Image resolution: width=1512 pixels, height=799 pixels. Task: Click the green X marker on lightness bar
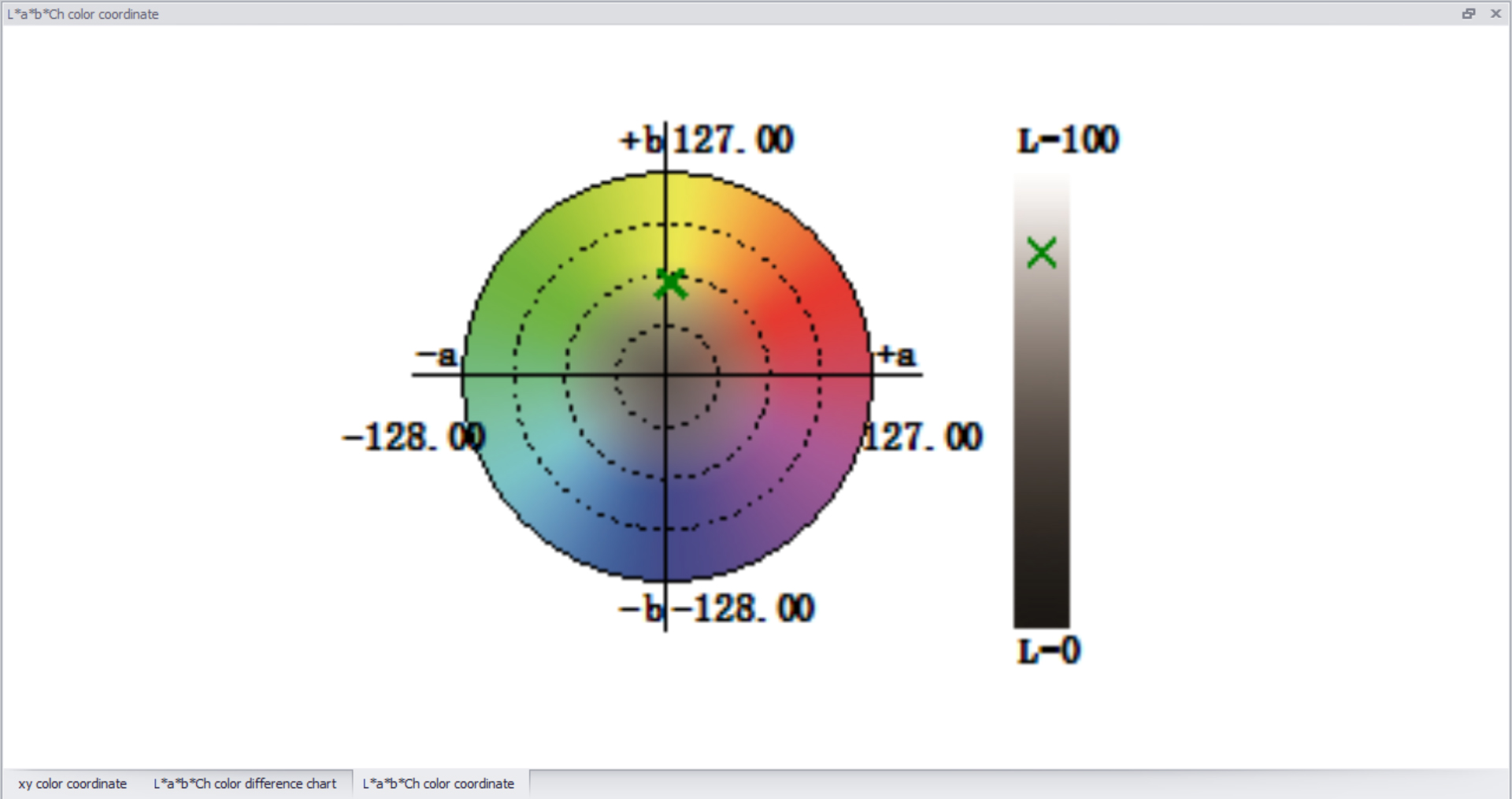[1042, 253]
